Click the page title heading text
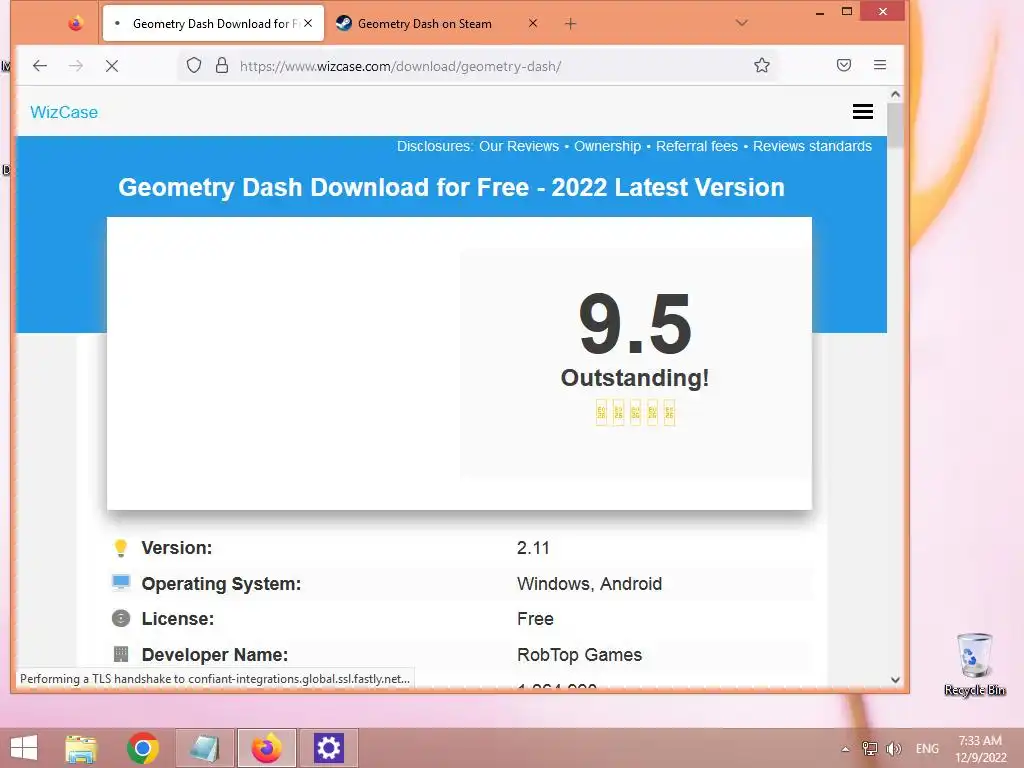Screen dimensions: 1024x768 click(x=451, y=187)
